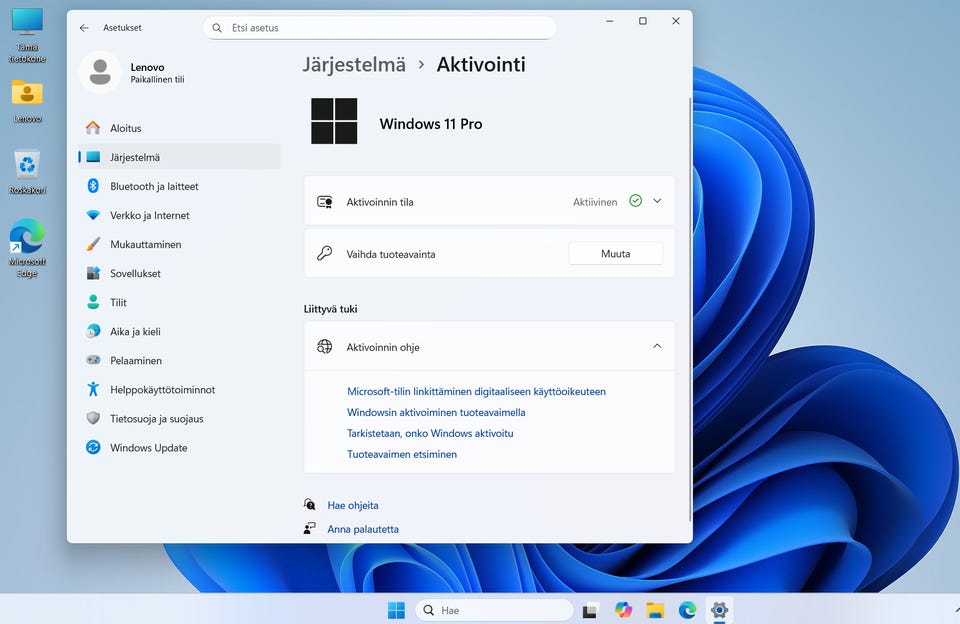Open the Tuoteavaimen etsiminen link

(x=402, y=454)
